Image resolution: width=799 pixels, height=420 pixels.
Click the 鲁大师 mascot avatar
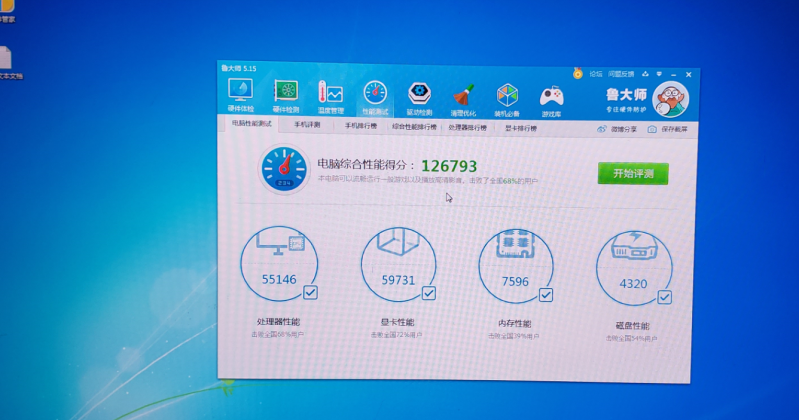(671, 99)
